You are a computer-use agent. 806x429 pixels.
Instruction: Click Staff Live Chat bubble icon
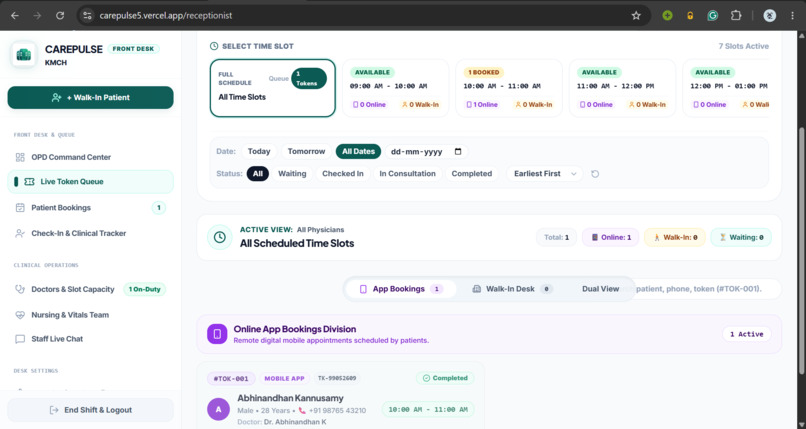pos(20,339)
